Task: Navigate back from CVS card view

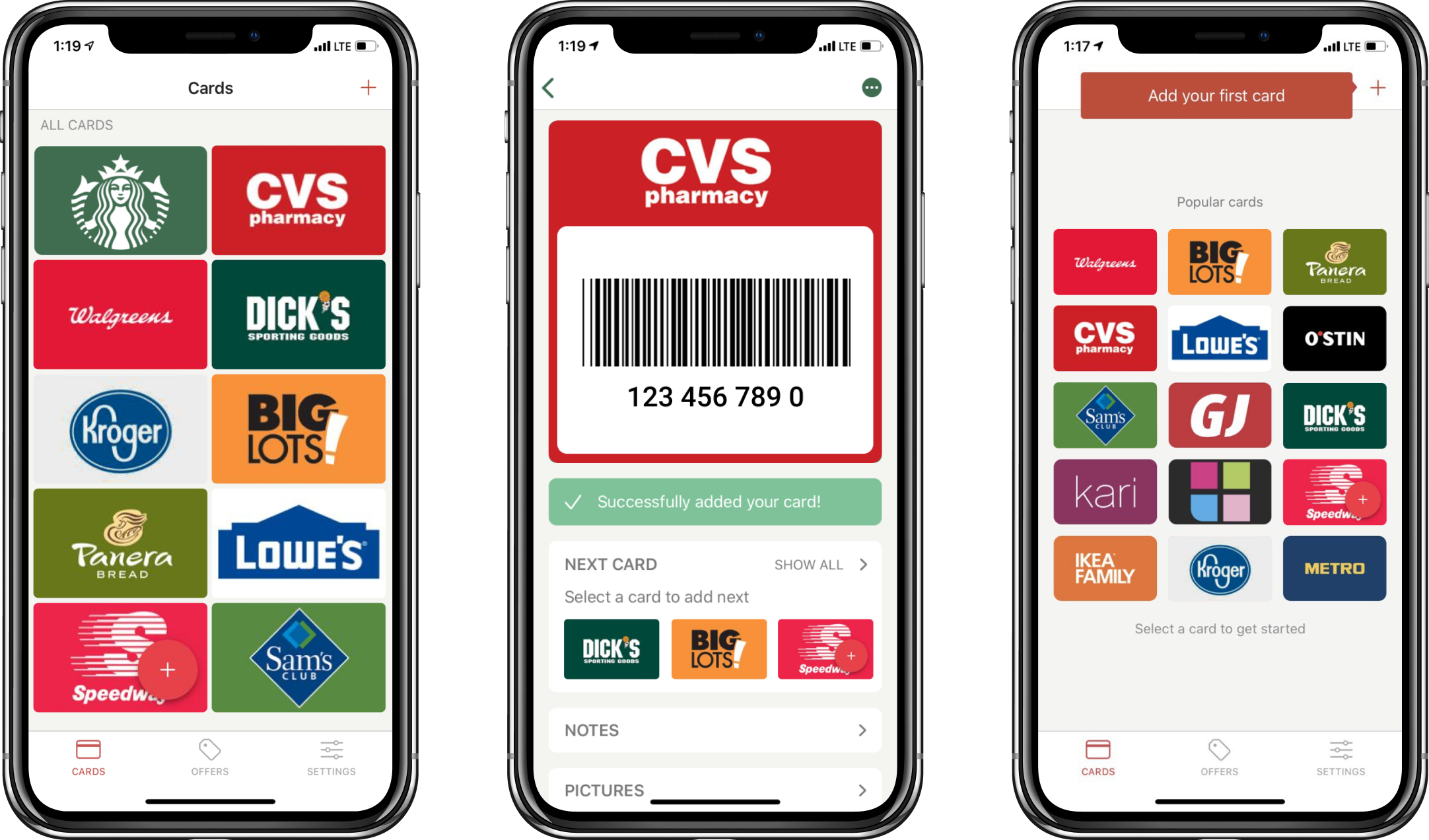Action: coord(548,88)
